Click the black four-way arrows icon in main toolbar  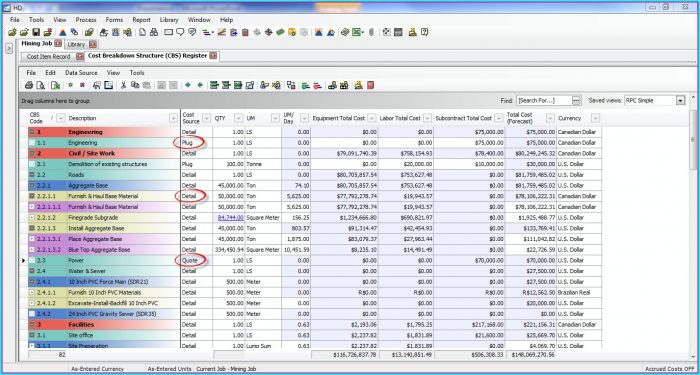tap(268, 32)
